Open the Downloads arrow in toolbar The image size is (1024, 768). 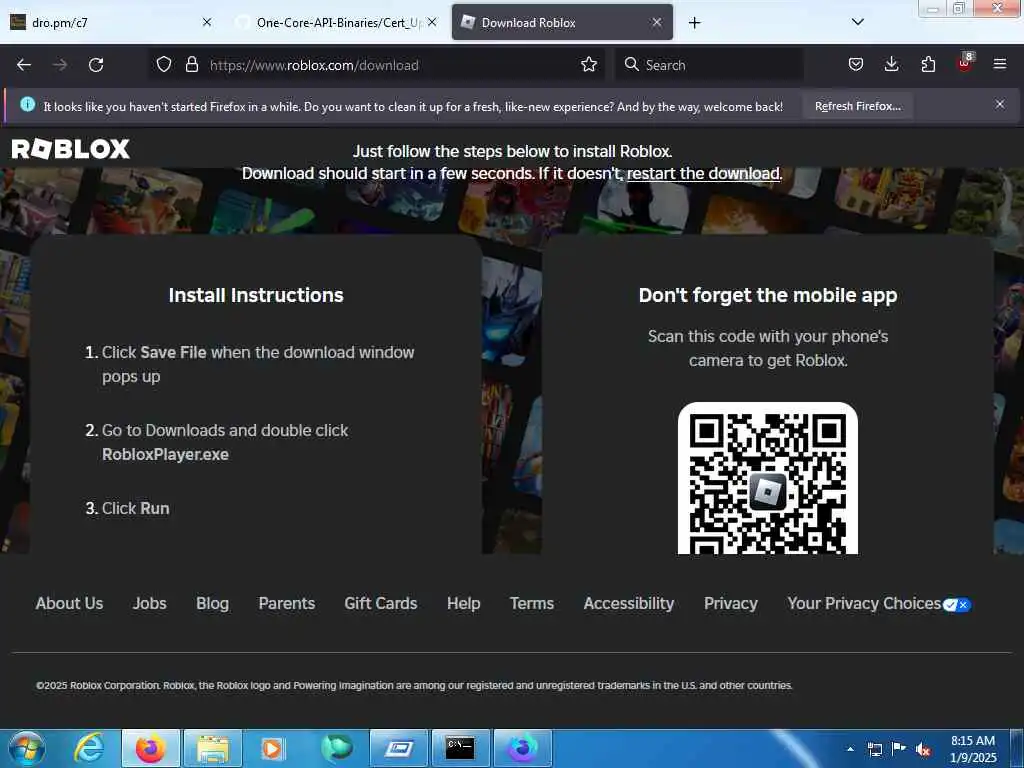click(x=891, y=64)
